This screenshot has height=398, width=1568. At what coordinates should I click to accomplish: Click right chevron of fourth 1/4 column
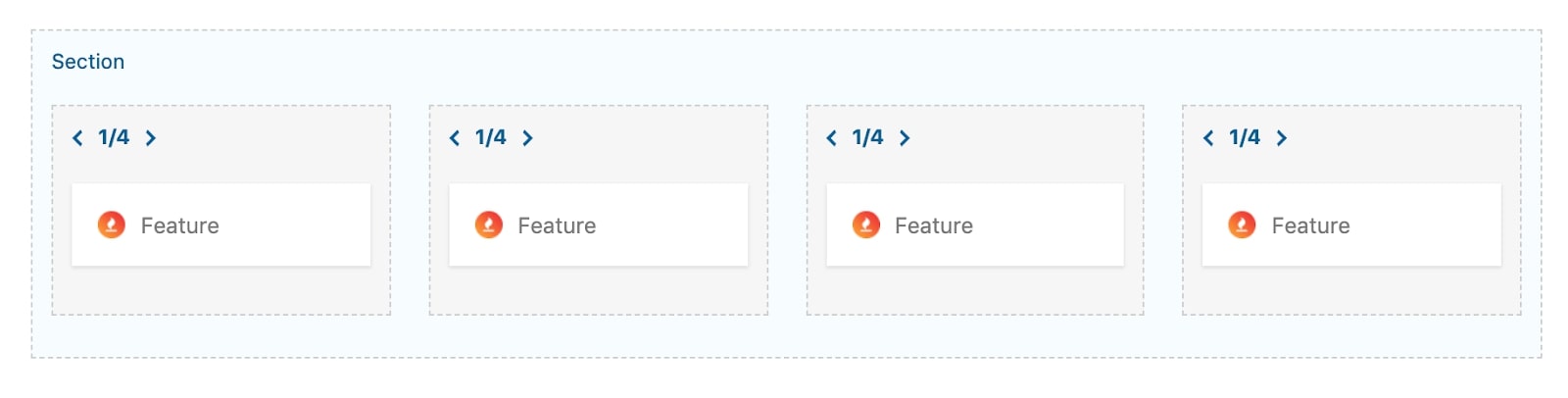1281,138
